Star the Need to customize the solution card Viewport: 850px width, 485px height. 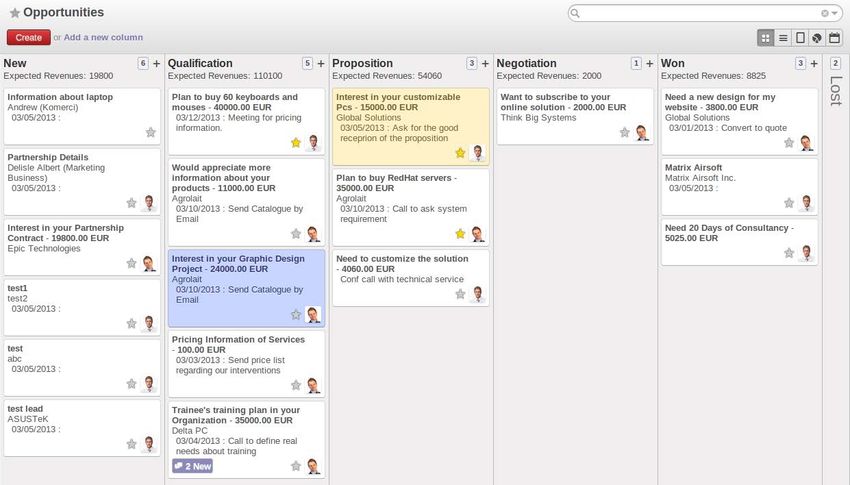[460, 294]
